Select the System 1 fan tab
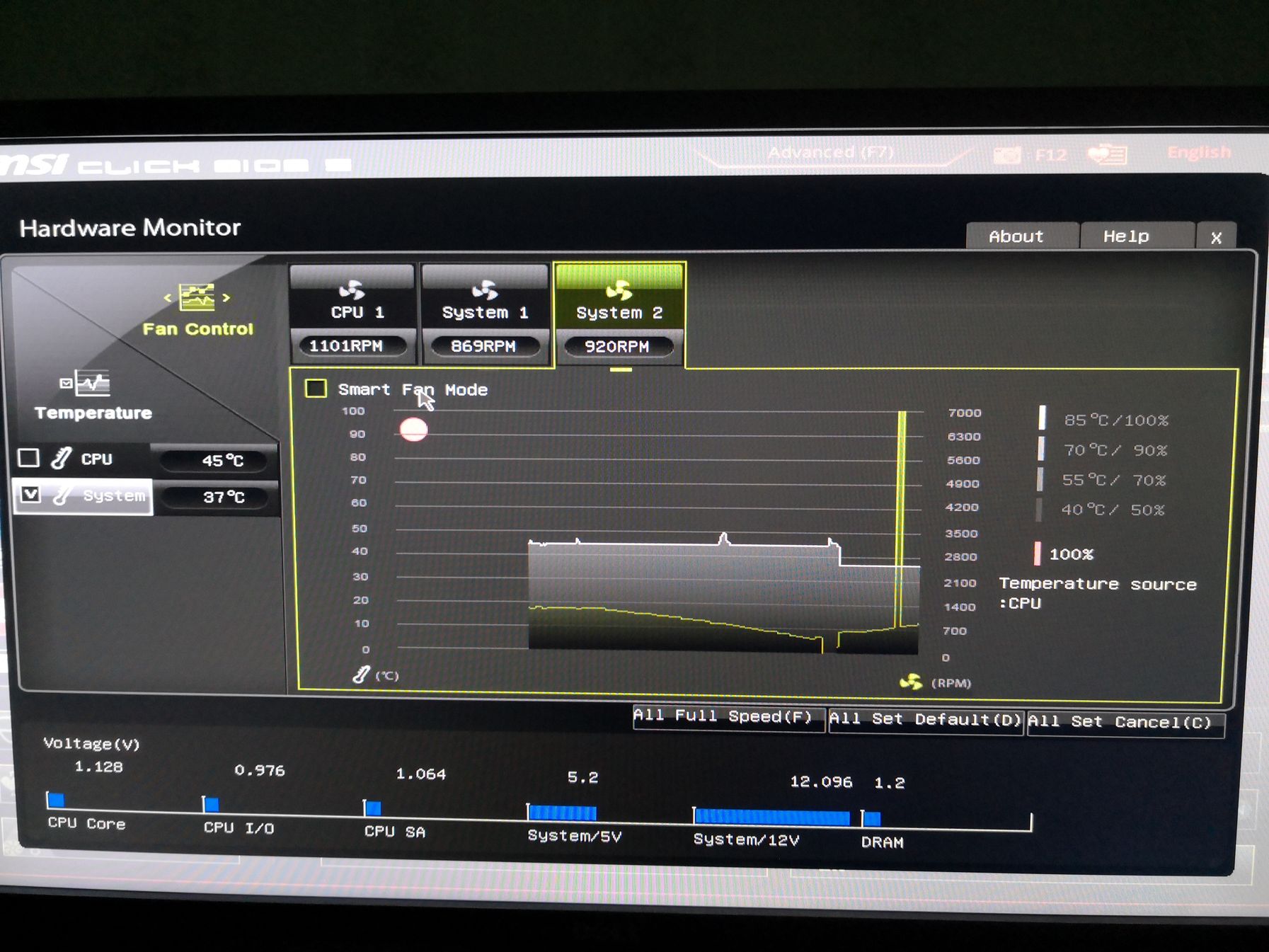The image size is (1269, 952). point(485,314)
